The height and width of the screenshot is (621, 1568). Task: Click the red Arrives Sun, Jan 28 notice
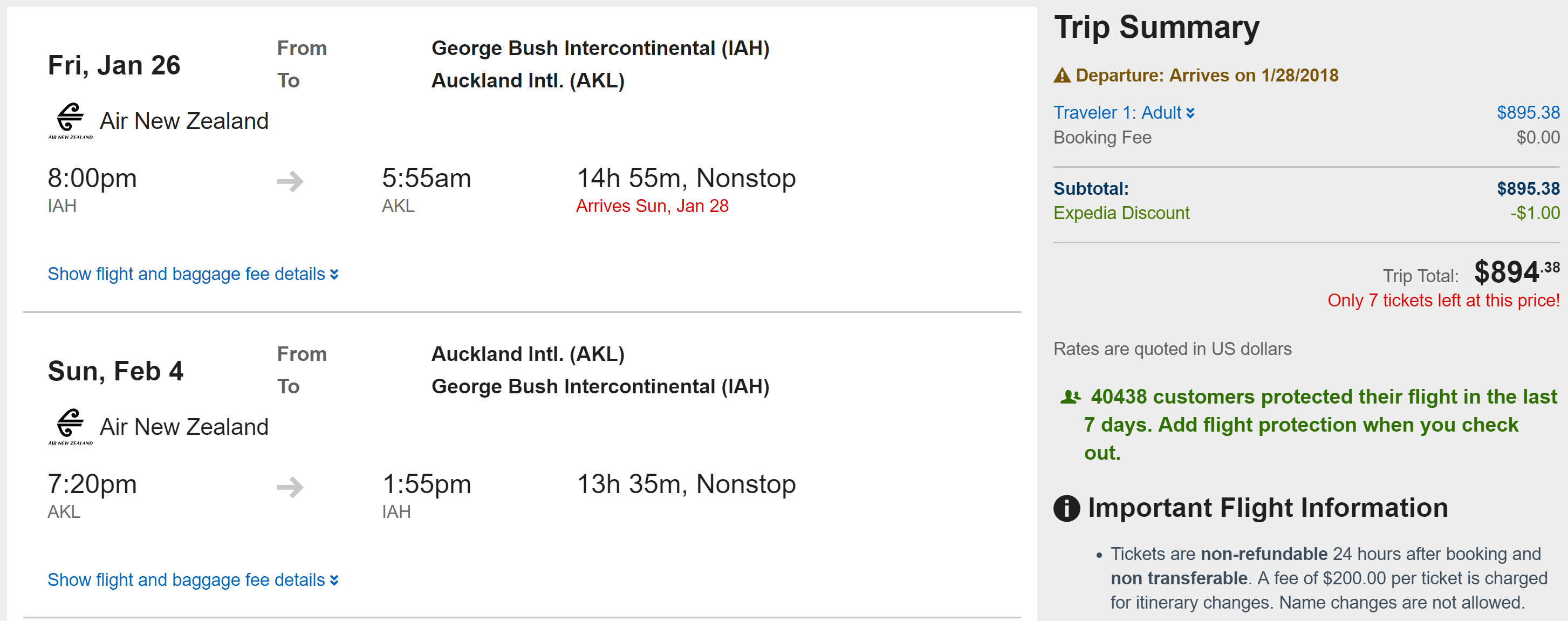652,206
